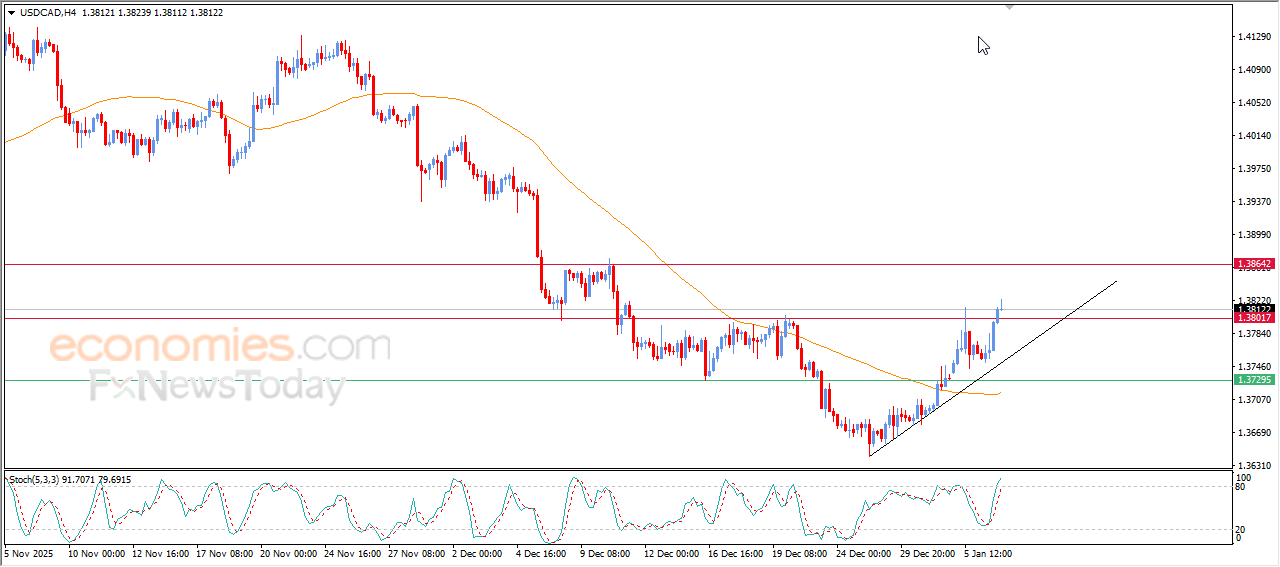Click the Stoch(5,3,3) indicator label
Image resolution: width=1280 pixels, height=567 pixels.
point(36,480)
